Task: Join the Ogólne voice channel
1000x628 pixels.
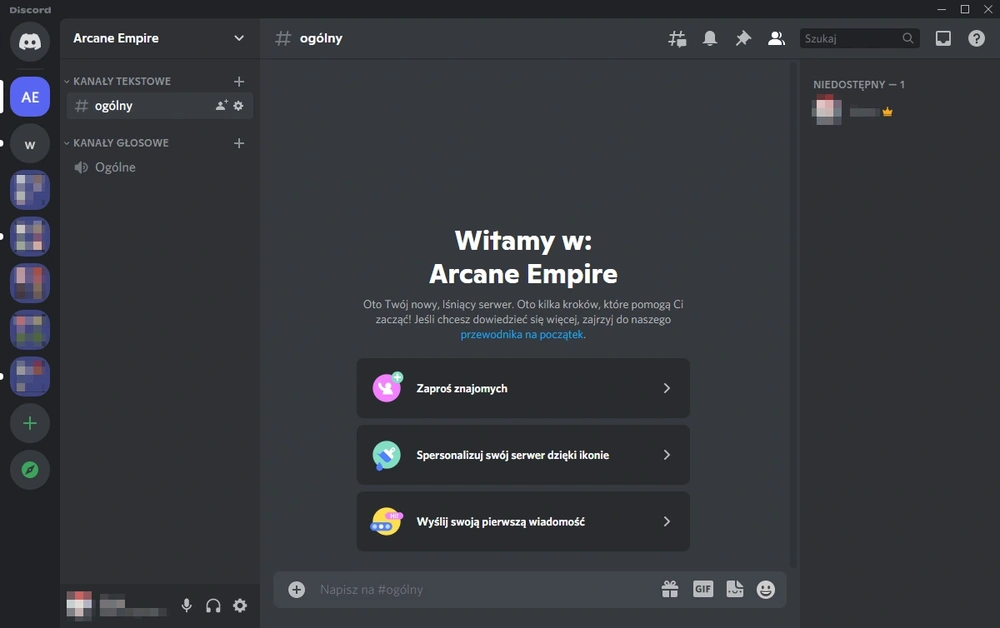Action: point(159,167)
